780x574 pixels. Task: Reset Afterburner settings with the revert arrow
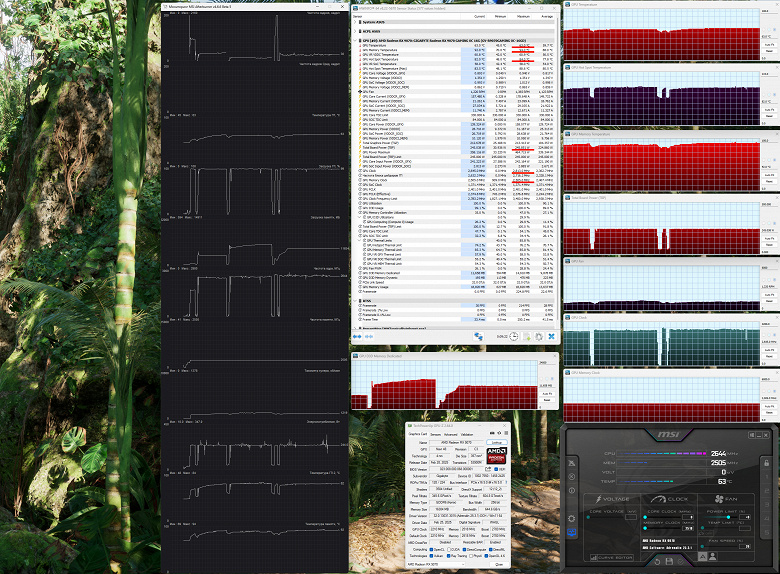pos(658,562)
